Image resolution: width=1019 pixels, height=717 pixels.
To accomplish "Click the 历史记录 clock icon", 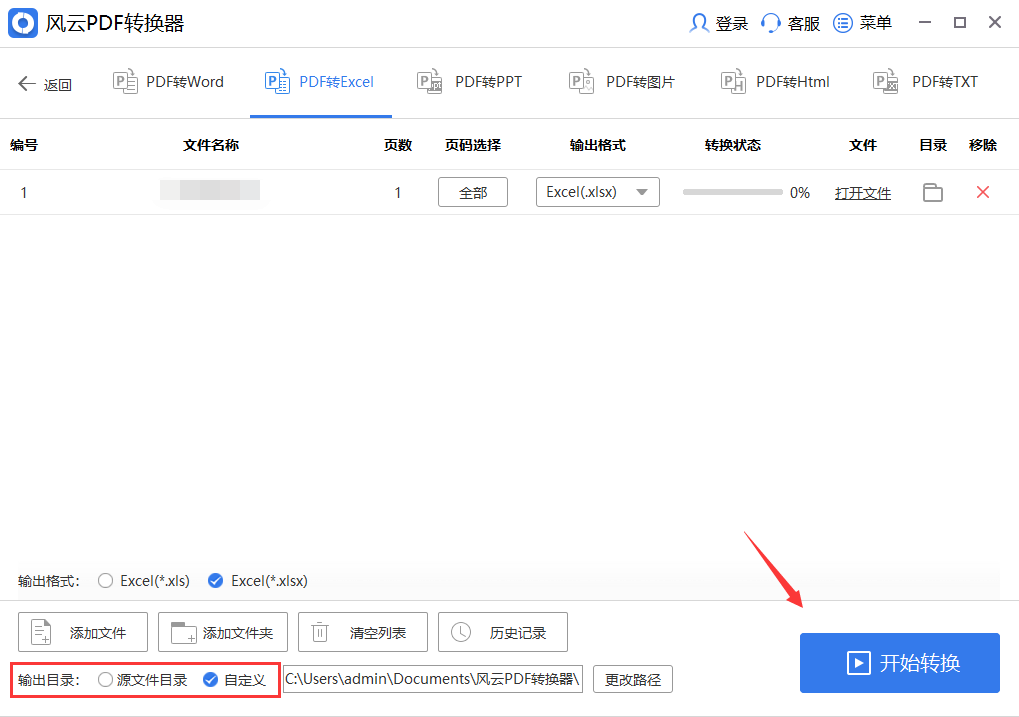I will tap(461, 632).
